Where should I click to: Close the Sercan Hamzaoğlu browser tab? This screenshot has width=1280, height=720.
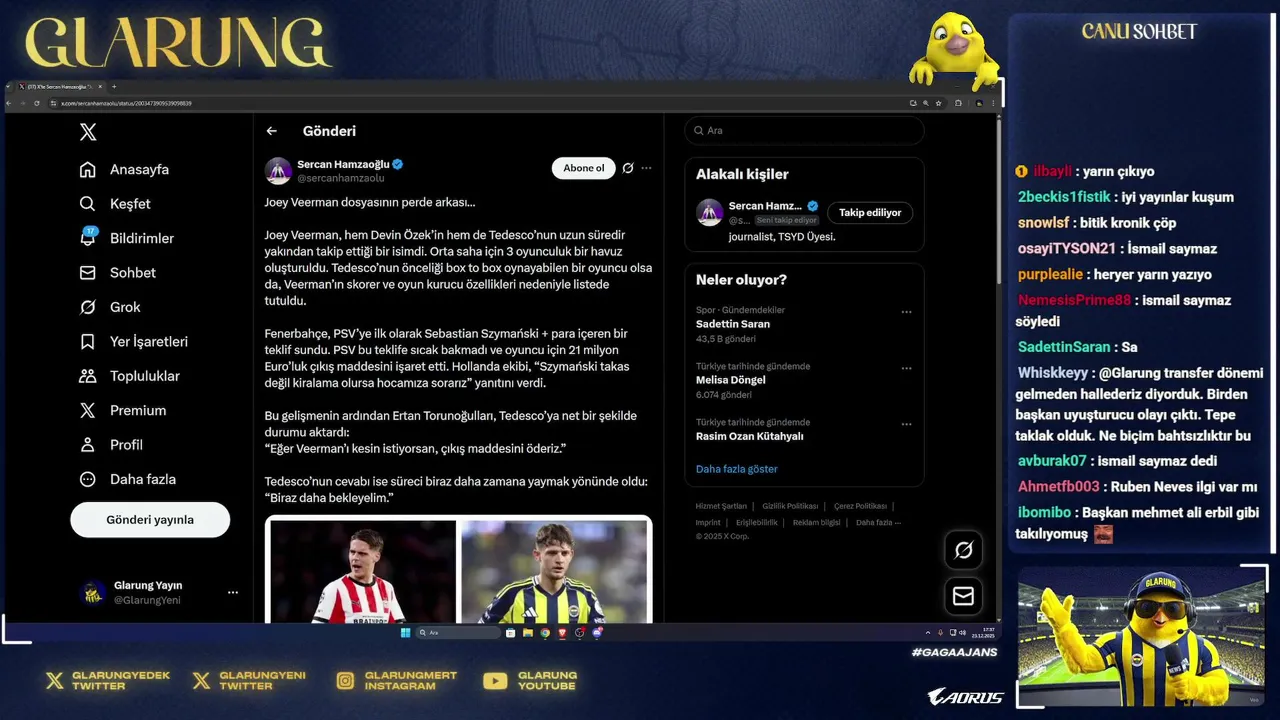(x=100, y=87)
